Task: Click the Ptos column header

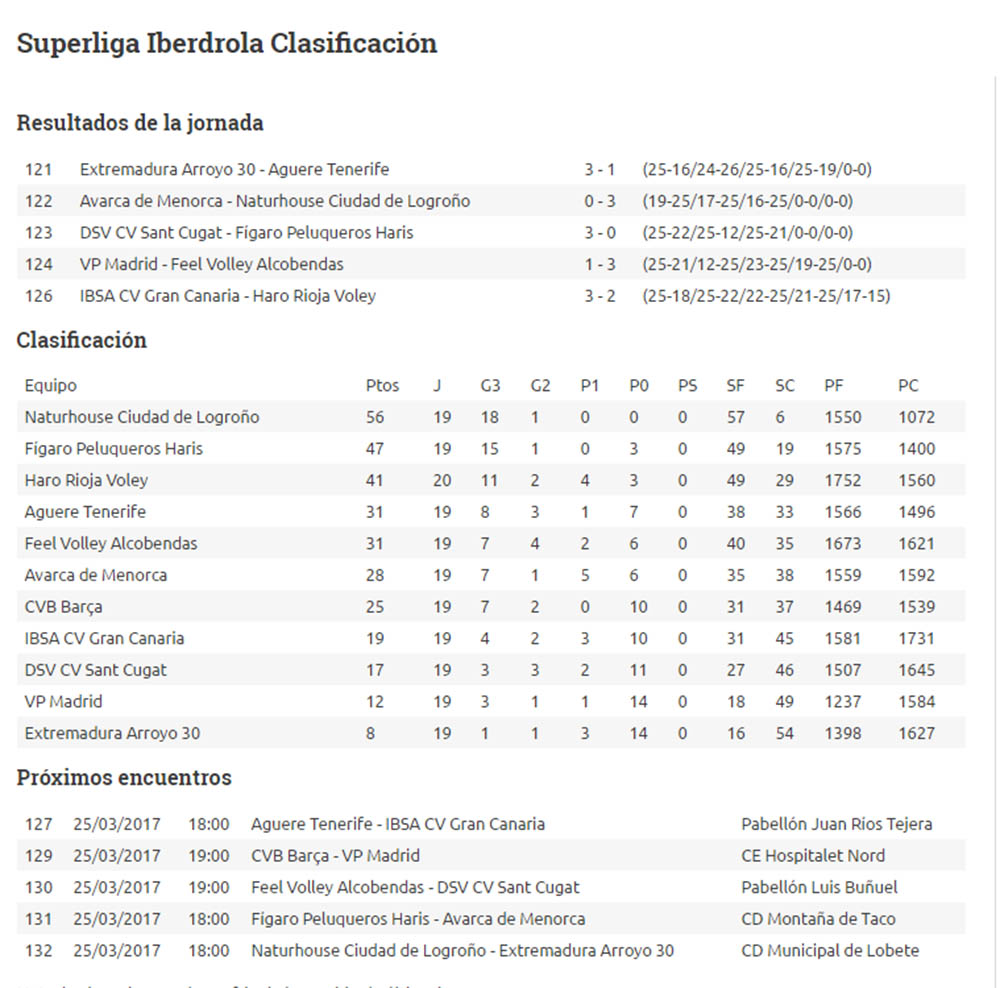Action: [x=382, y=385]
